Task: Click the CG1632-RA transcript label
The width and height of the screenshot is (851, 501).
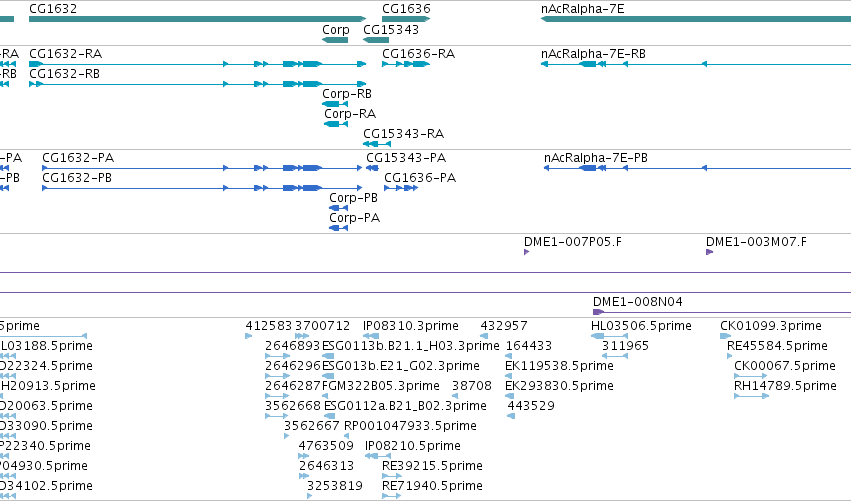Action: point(66,54)
